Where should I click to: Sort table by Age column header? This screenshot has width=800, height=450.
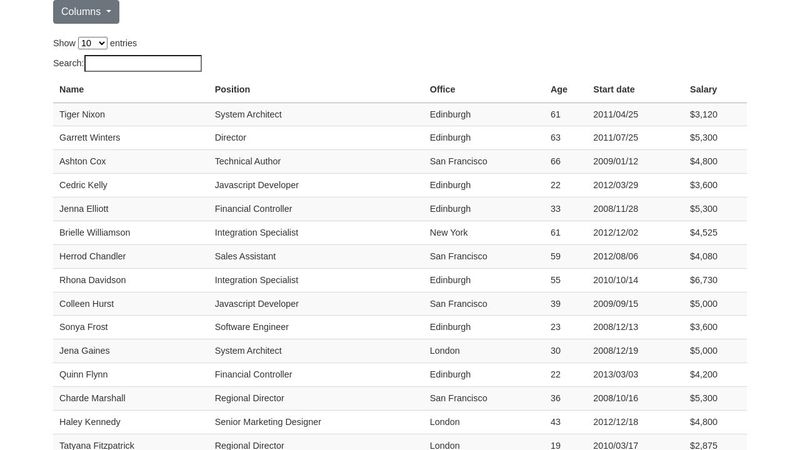(559, 89)
